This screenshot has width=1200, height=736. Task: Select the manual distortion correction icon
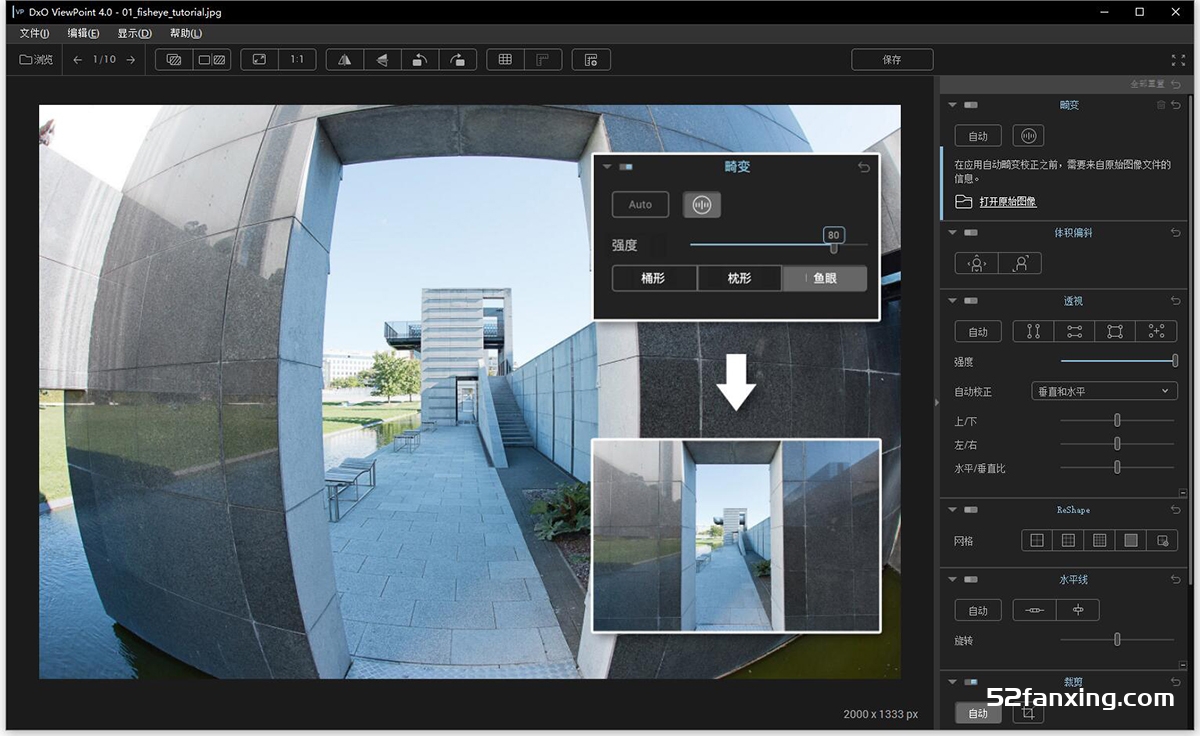pyautogui.click(x=1029, y=136)
